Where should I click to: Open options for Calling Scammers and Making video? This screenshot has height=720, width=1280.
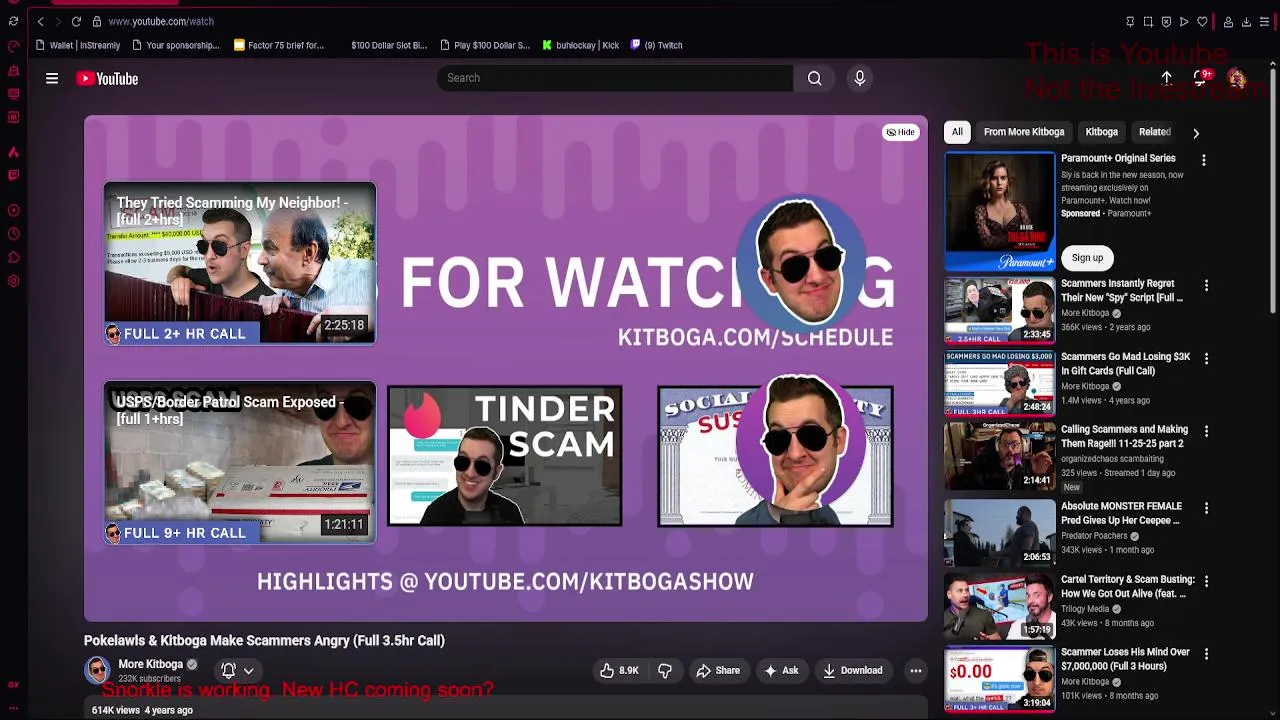pyautogui.click(x=1206, y=432)
